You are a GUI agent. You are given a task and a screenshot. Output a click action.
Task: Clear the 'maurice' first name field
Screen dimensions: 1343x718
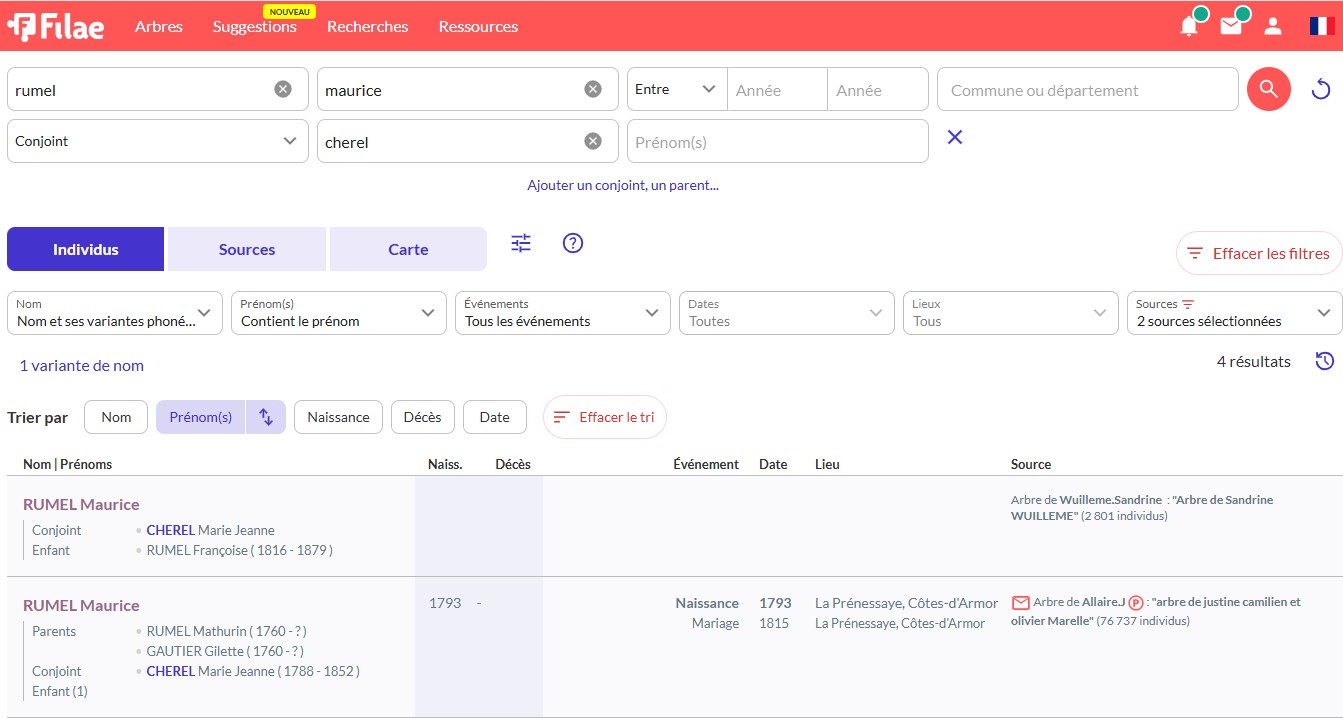(x=593, y=89)
